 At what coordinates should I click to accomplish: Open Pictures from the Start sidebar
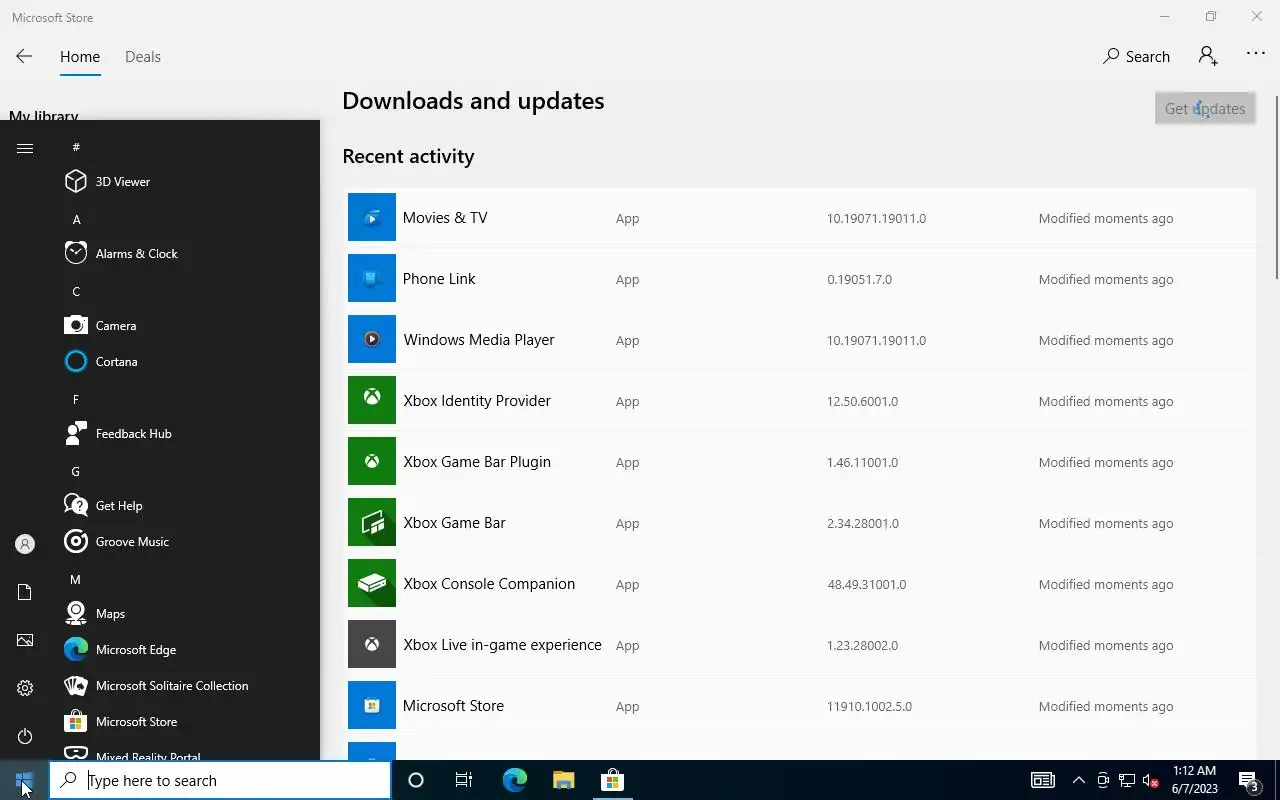pos(25,640)
